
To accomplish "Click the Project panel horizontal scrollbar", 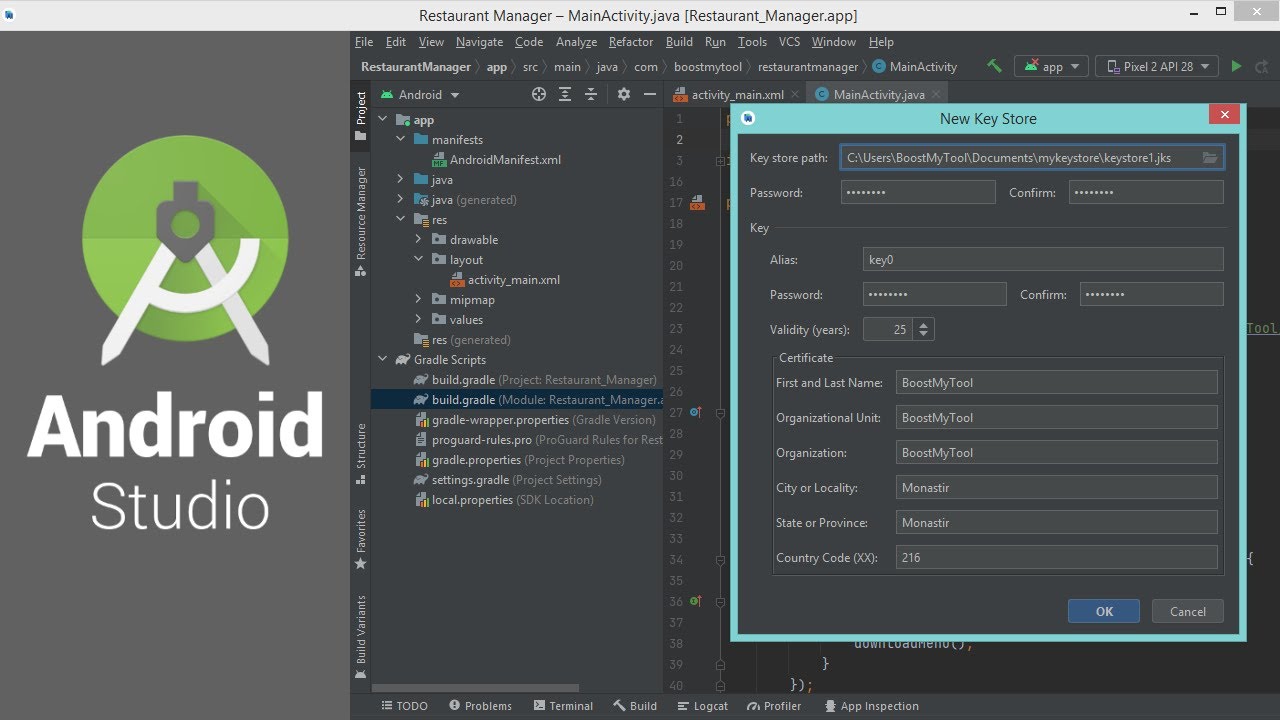I will point(476,688).
